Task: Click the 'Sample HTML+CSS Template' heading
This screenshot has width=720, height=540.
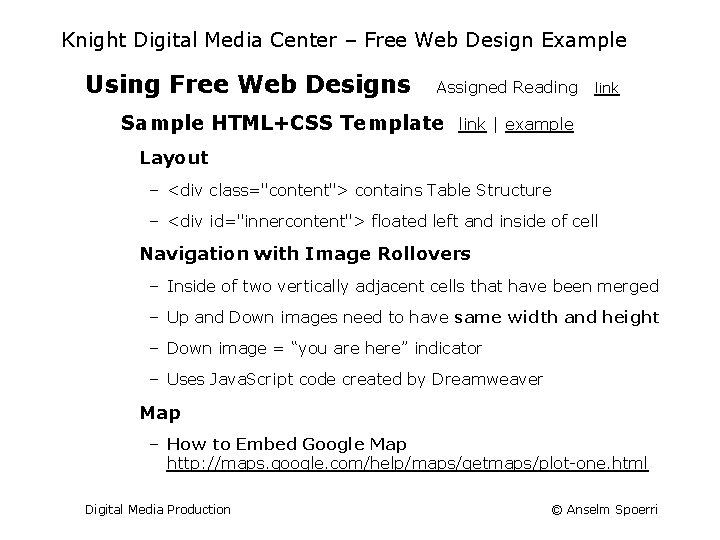Action: point(282,123)
